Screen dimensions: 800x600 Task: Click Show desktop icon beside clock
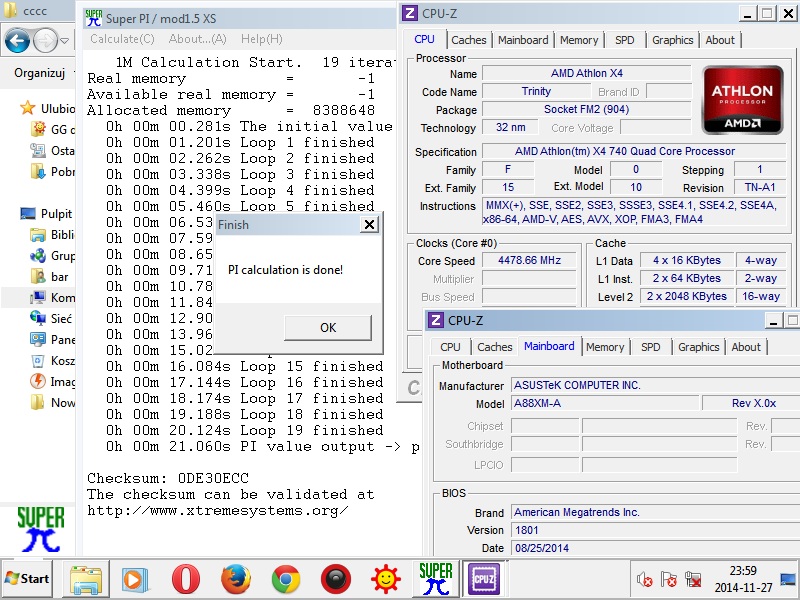788,579
